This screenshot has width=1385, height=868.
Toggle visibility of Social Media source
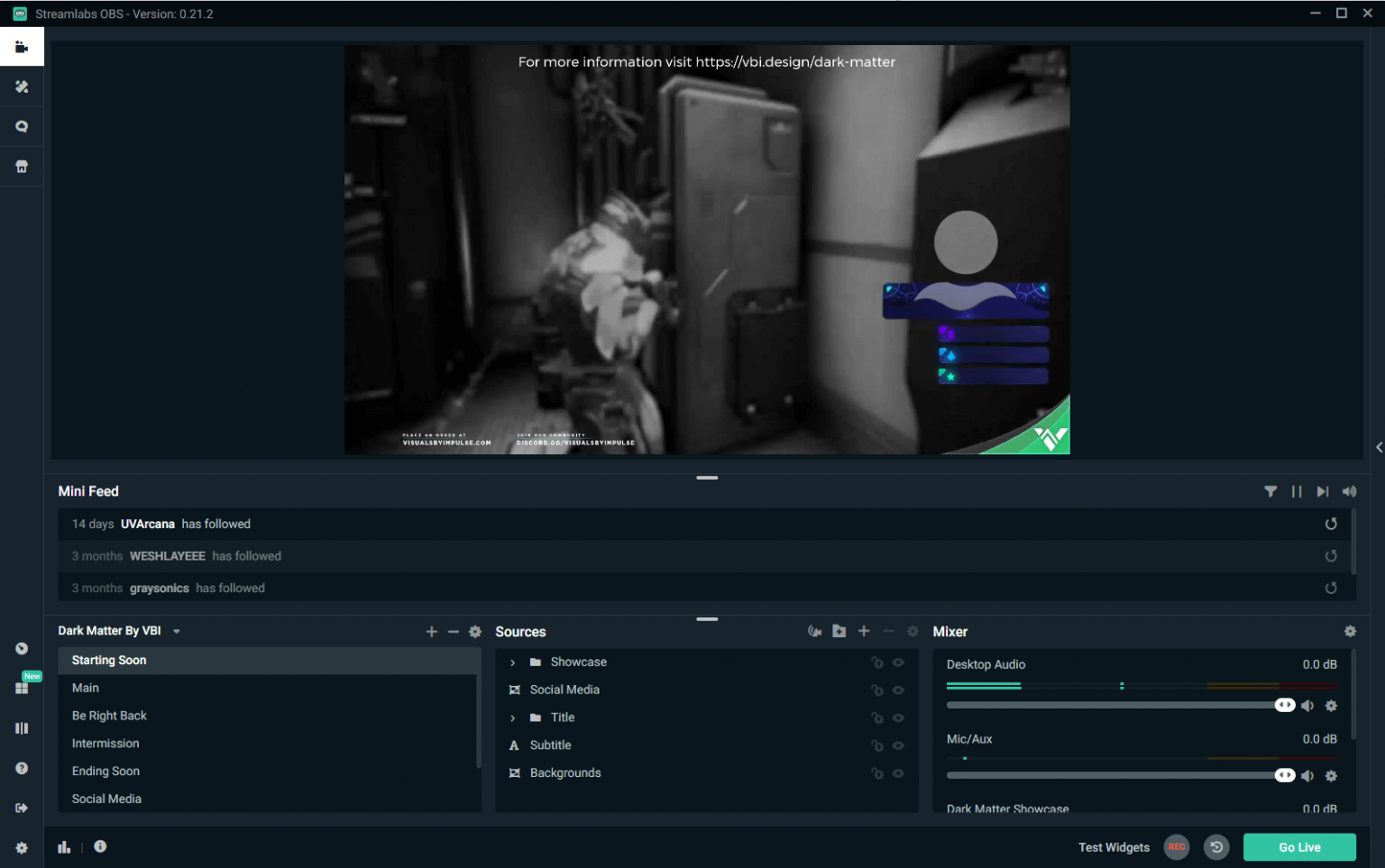coord(898,690)
